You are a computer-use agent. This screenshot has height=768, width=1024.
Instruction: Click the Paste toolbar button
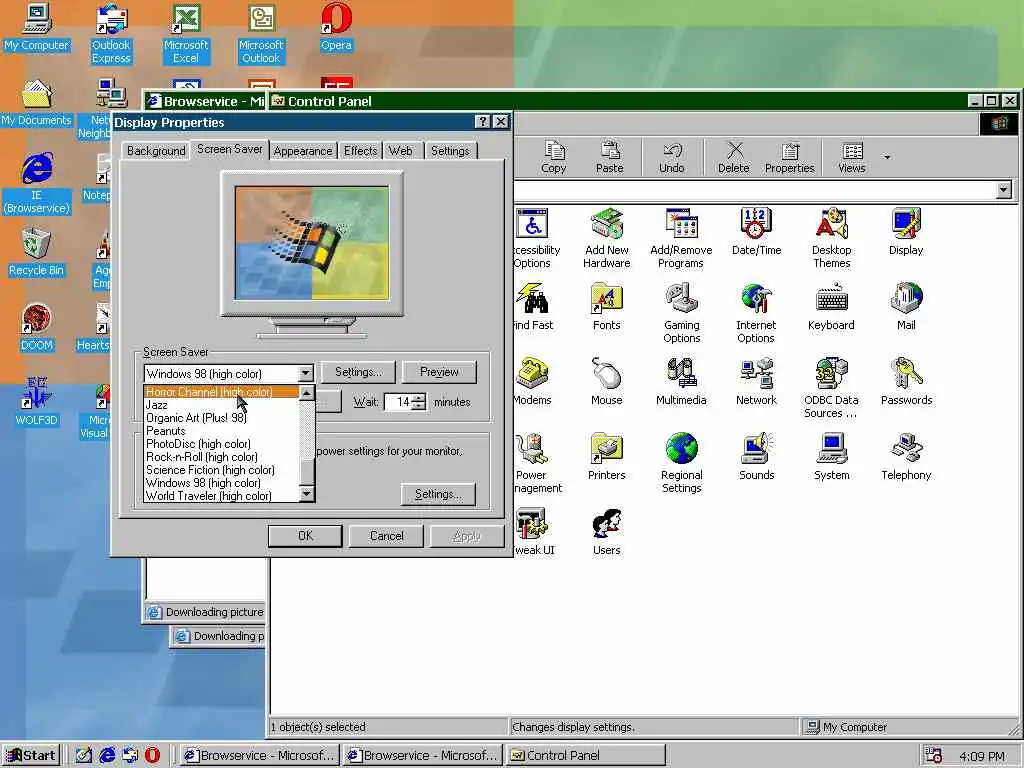tap(609, 157)
